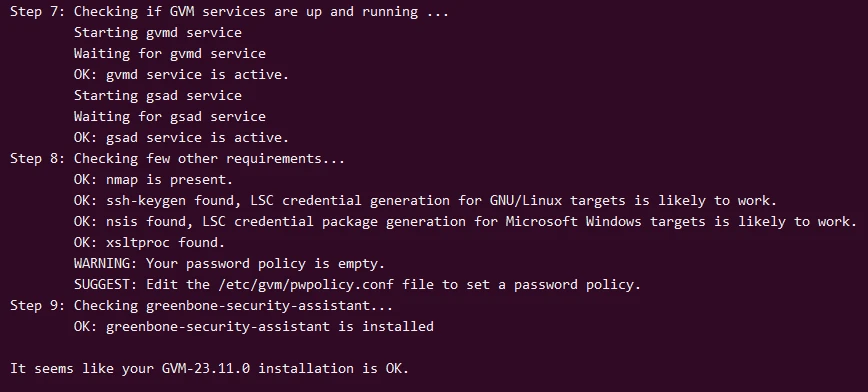Click 'OK: nmap is present.' line

(x=153, y=180)
